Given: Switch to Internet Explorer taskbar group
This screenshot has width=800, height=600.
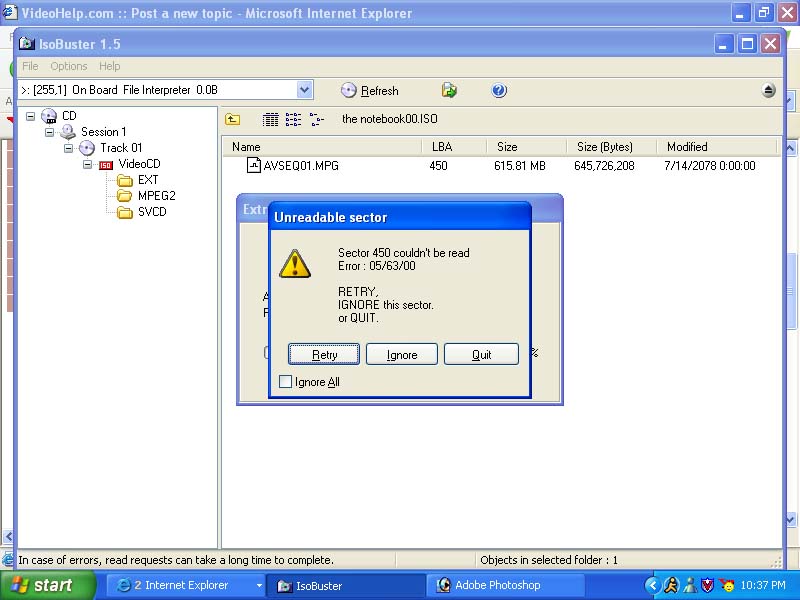Looking at the screenshot, I should pos(186,585).
